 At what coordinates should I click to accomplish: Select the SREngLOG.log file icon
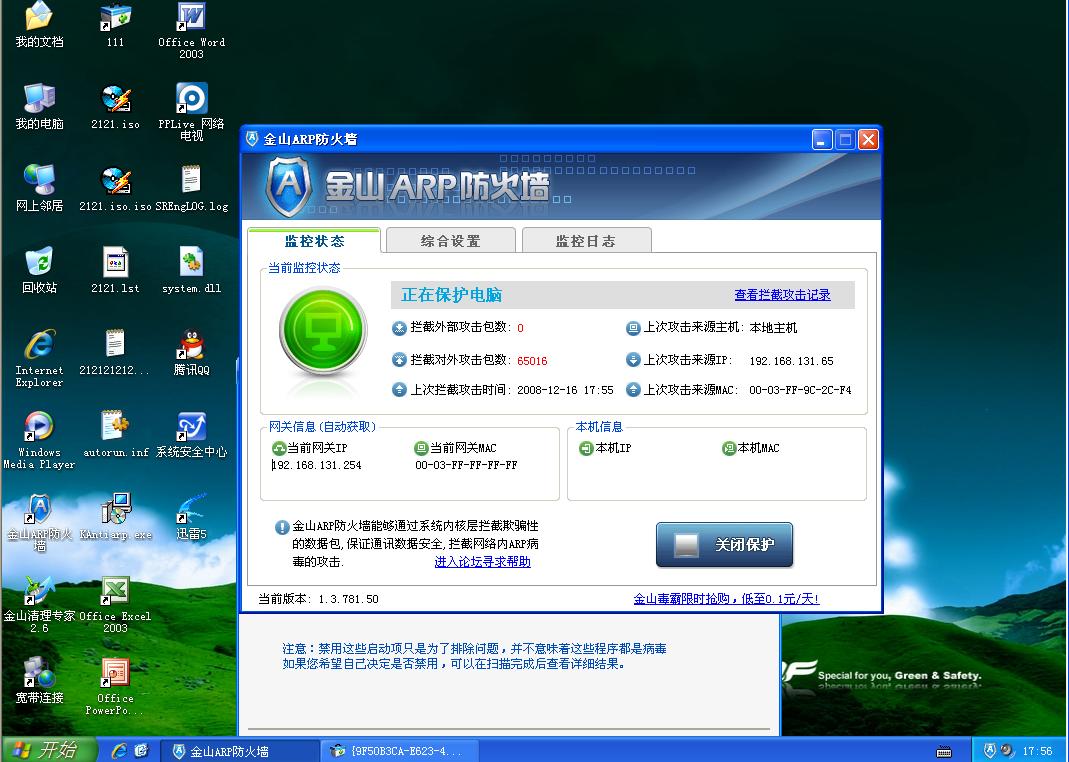pos(192,188)
